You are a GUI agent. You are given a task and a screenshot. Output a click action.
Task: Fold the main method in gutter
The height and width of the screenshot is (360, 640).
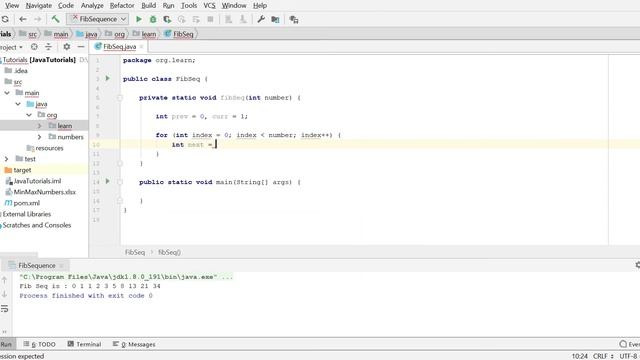pos(120,182)
